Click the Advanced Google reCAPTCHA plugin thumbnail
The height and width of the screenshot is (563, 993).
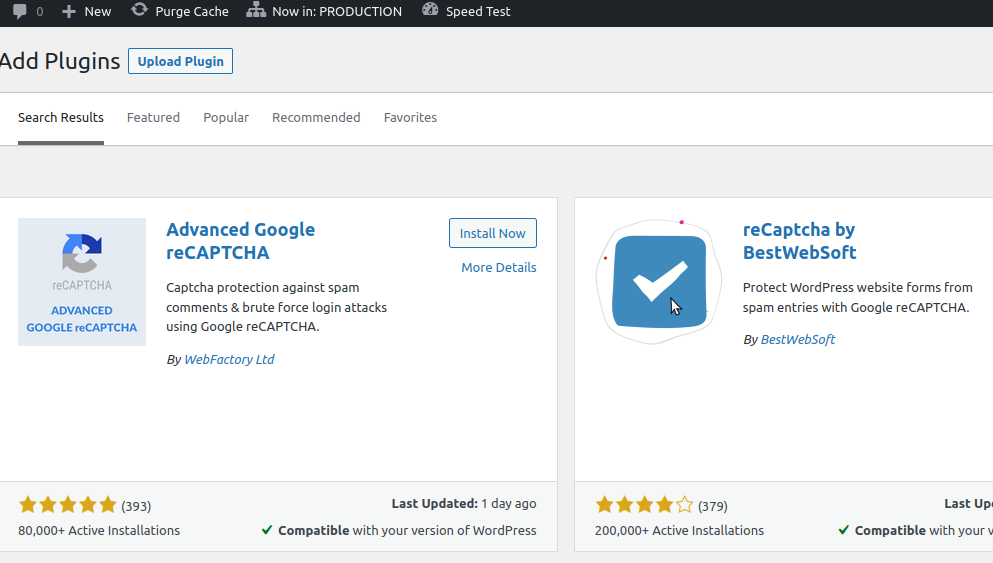82,282
